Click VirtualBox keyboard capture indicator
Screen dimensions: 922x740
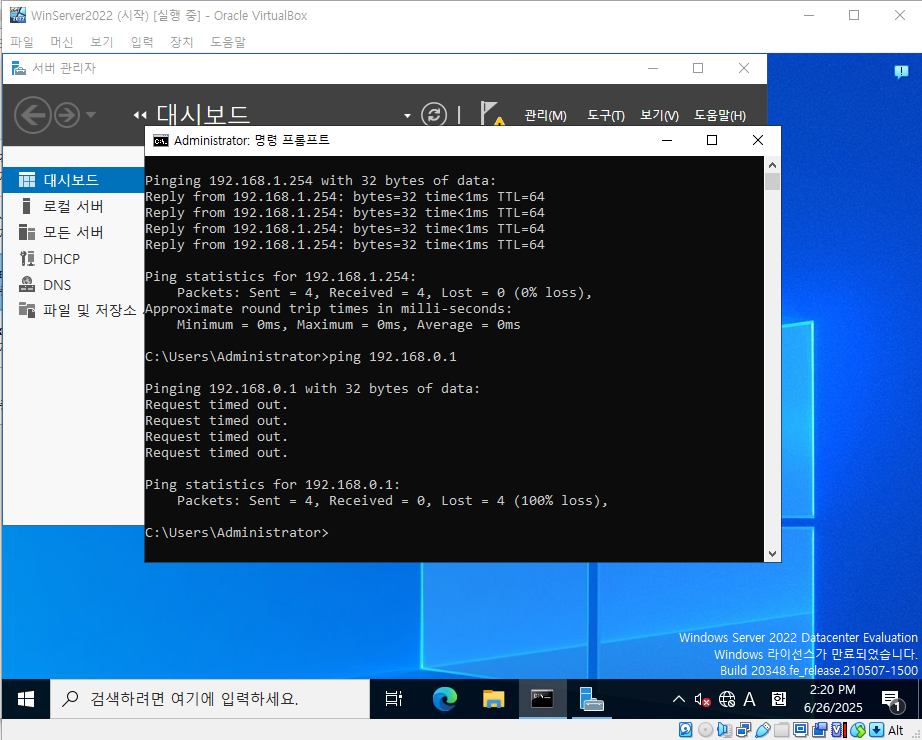click(876, 729)
